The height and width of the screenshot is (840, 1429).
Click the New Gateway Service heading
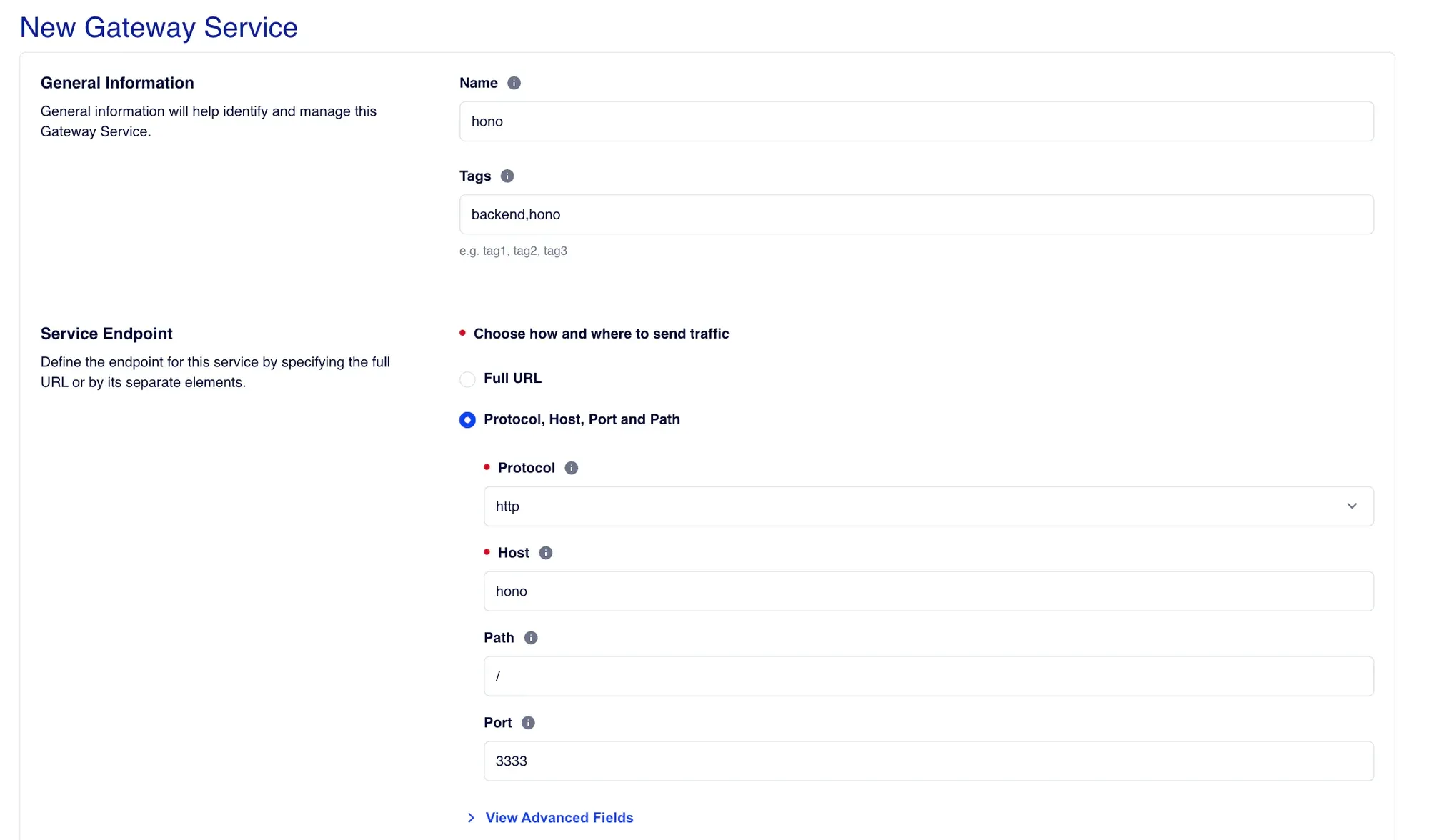point(159,28)
